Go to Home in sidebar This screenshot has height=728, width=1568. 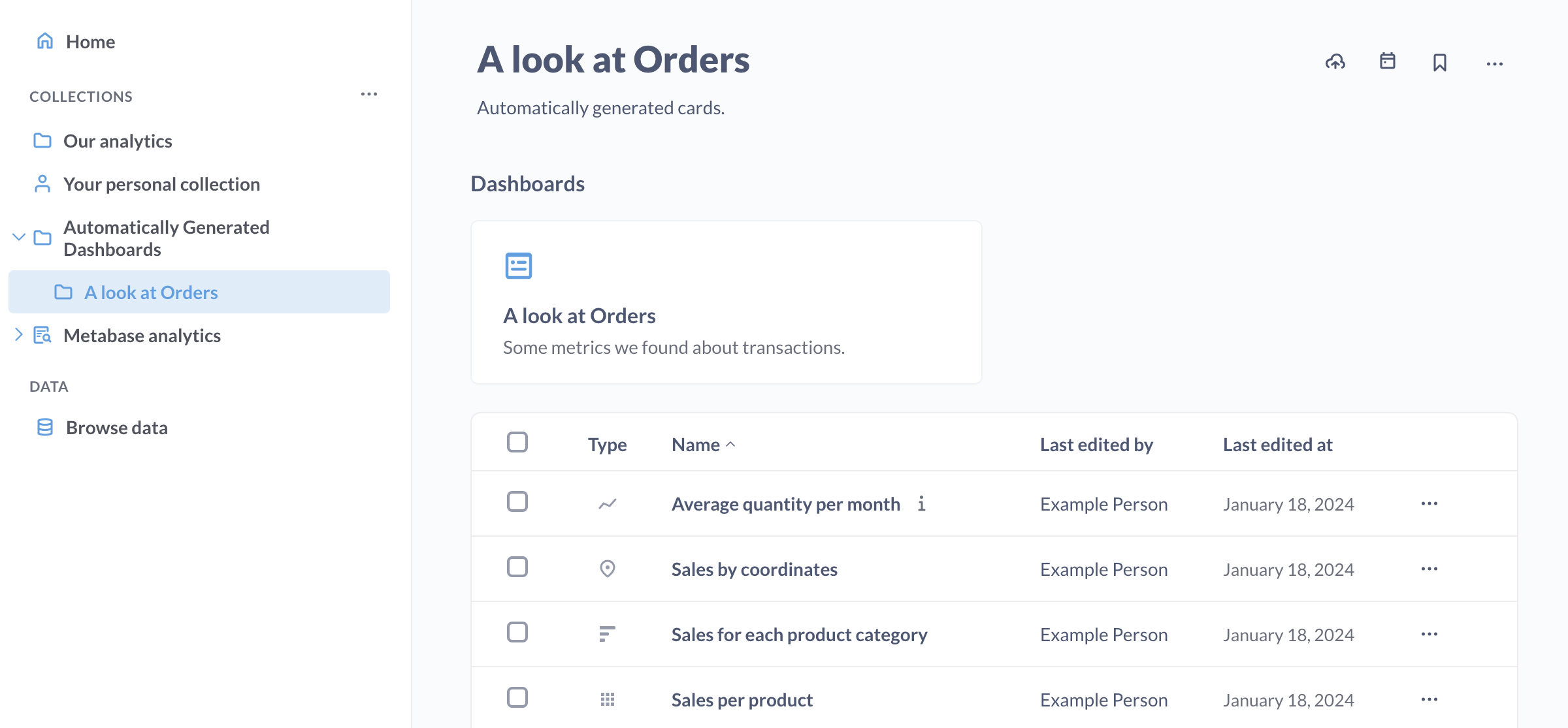pyautogui.click(x=90, y=42)
